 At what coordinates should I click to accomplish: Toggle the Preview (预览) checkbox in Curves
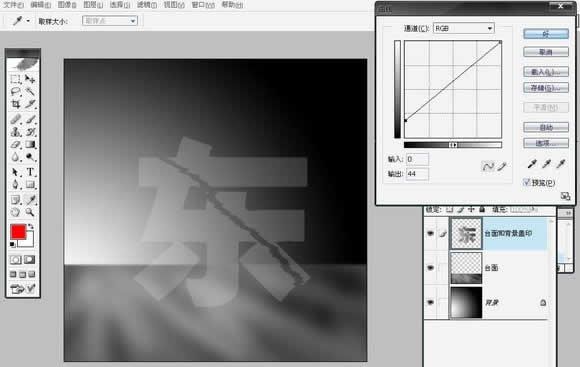[x=526, y=182]
